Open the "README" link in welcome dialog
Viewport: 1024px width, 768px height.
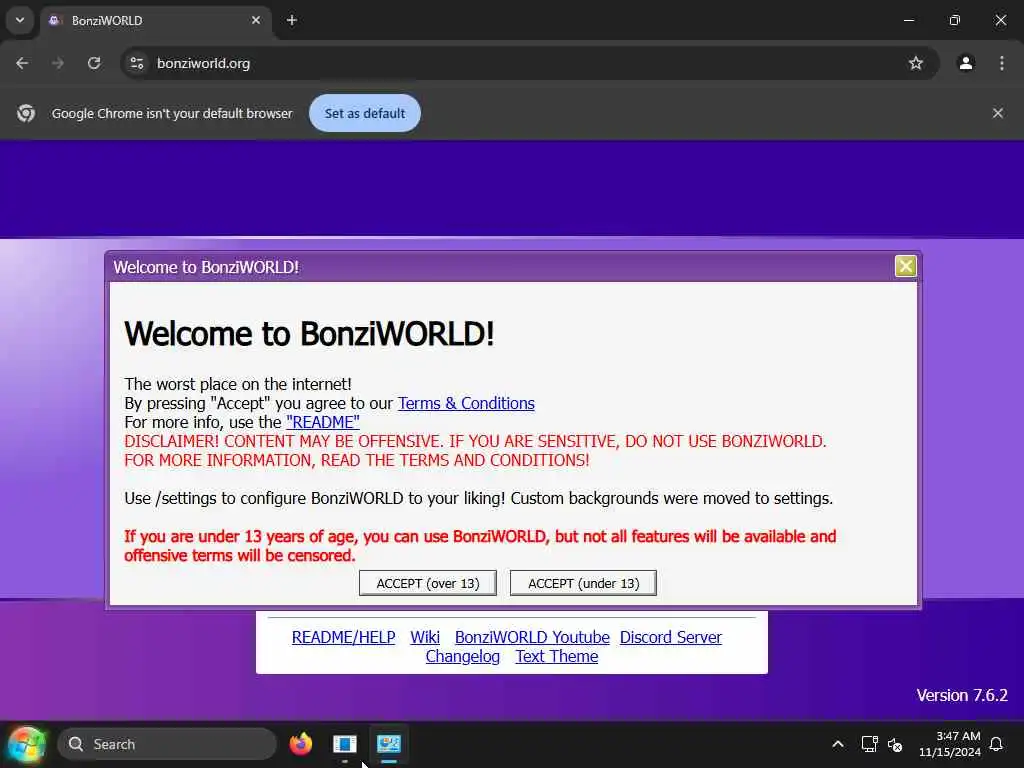[323, 423]
